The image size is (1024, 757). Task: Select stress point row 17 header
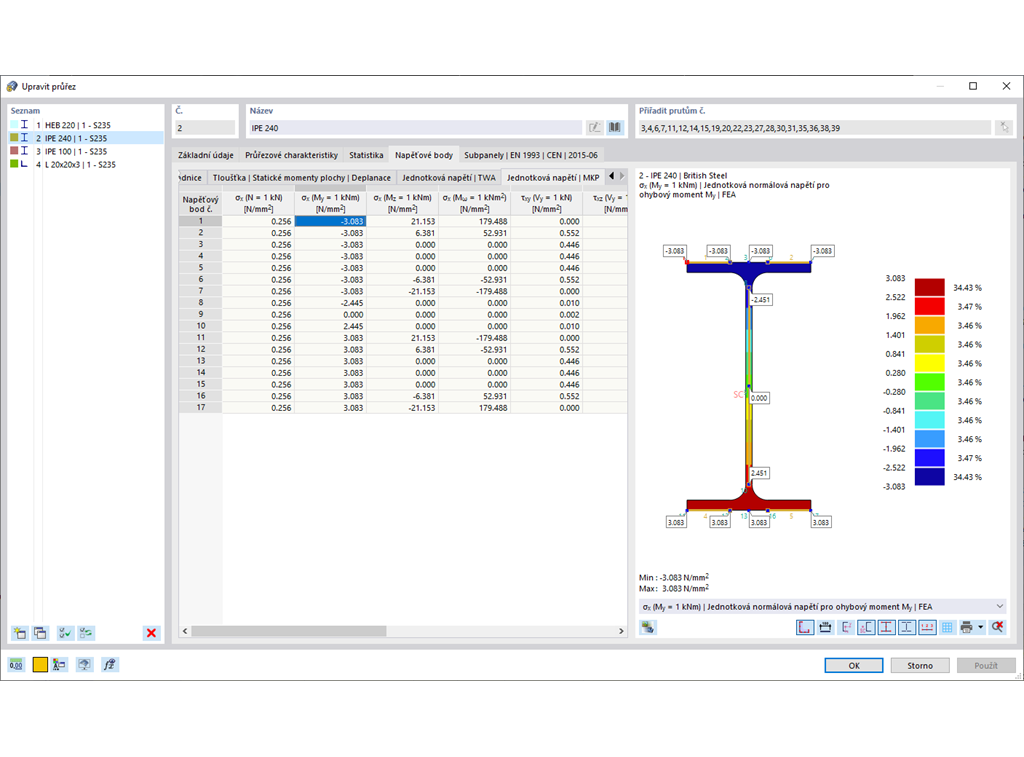point(200,408)
